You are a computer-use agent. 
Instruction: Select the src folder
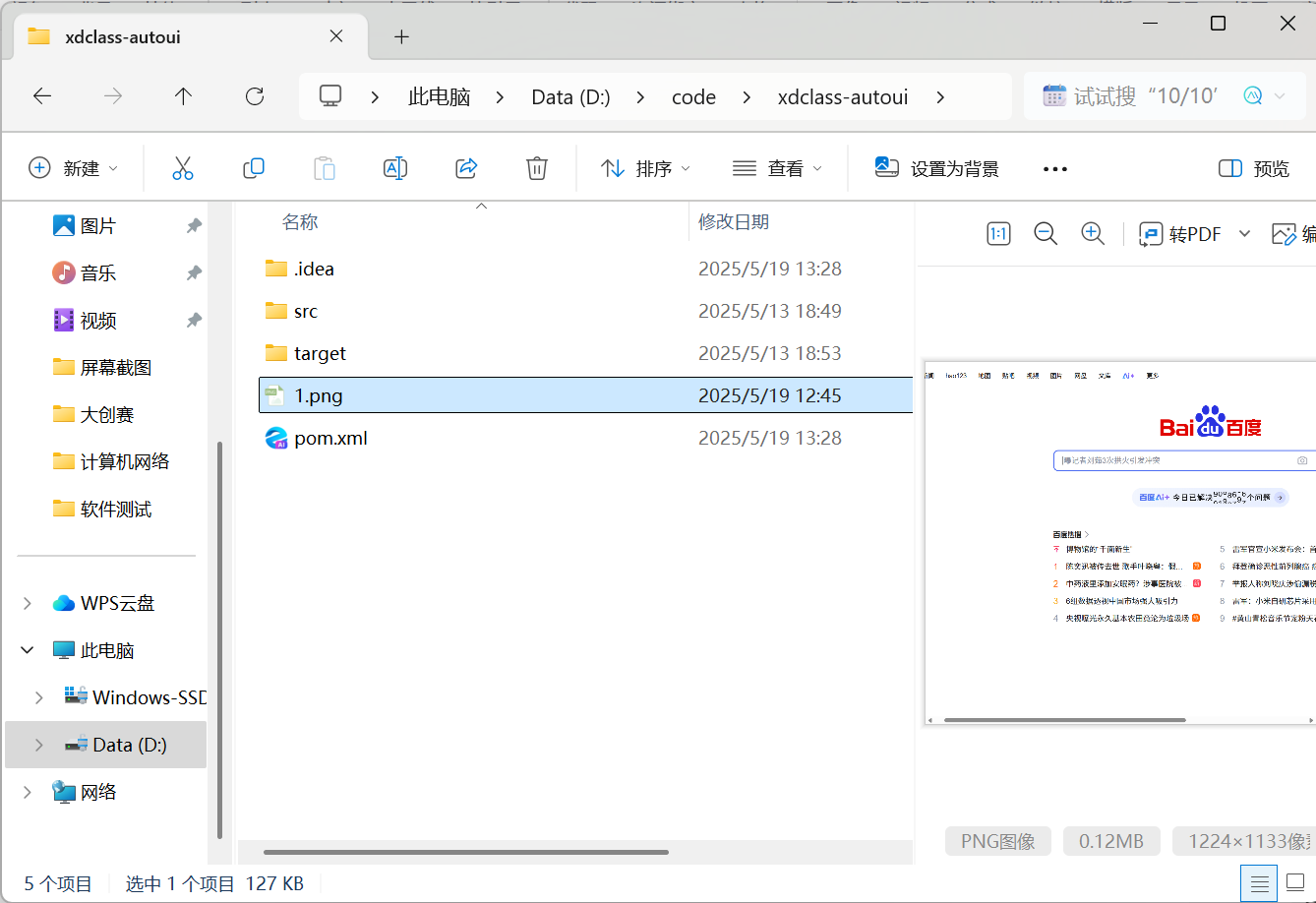point(585,311)
